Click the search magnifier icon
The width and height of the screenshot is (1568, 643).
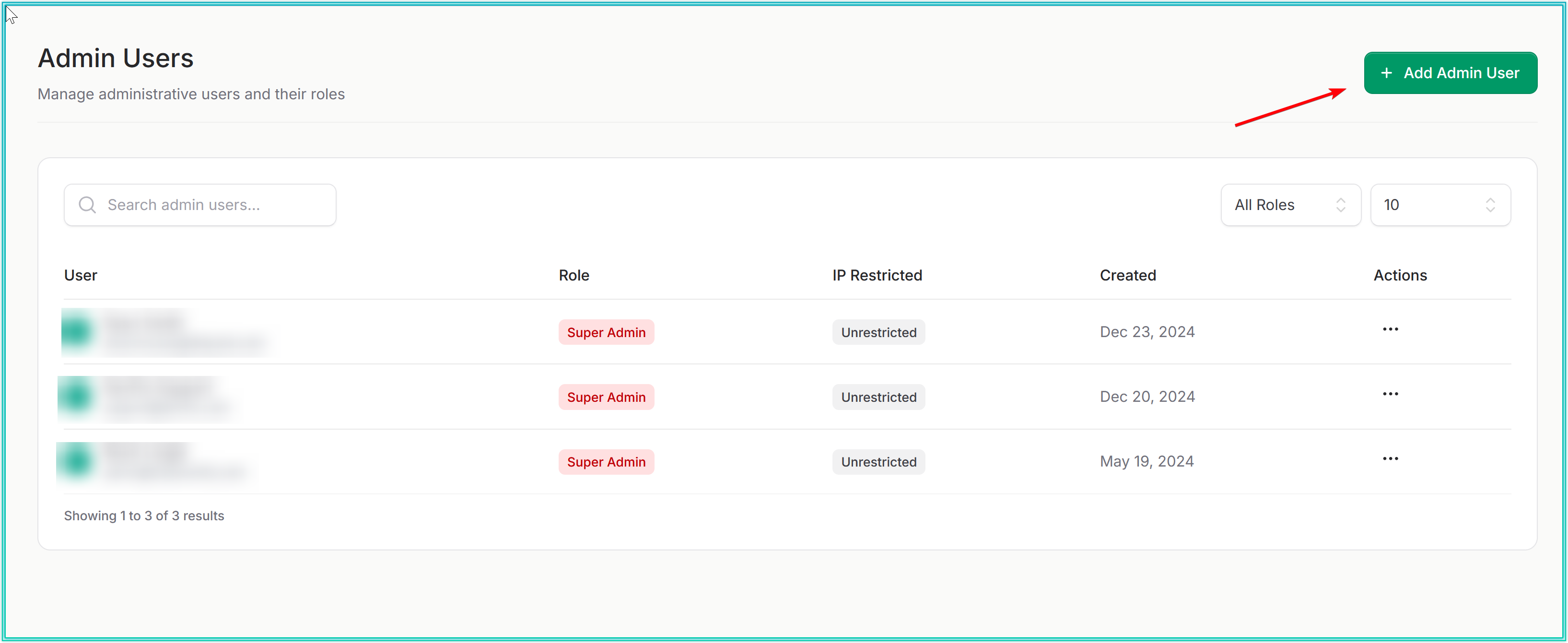tap(88, 205)
